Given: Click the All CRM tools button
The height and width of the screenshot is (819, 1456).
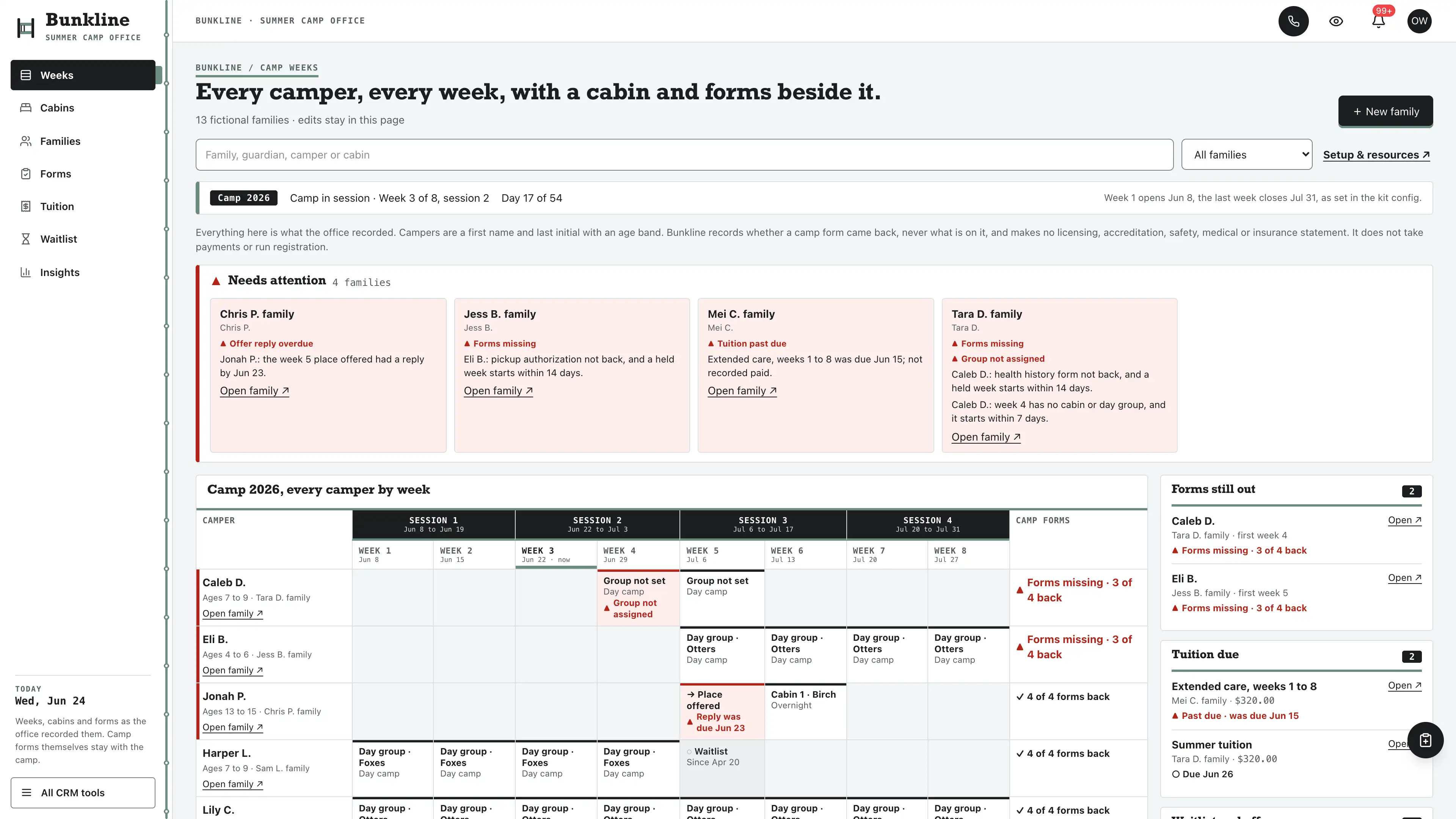Looking at the screenshot, I should (83, 792).
